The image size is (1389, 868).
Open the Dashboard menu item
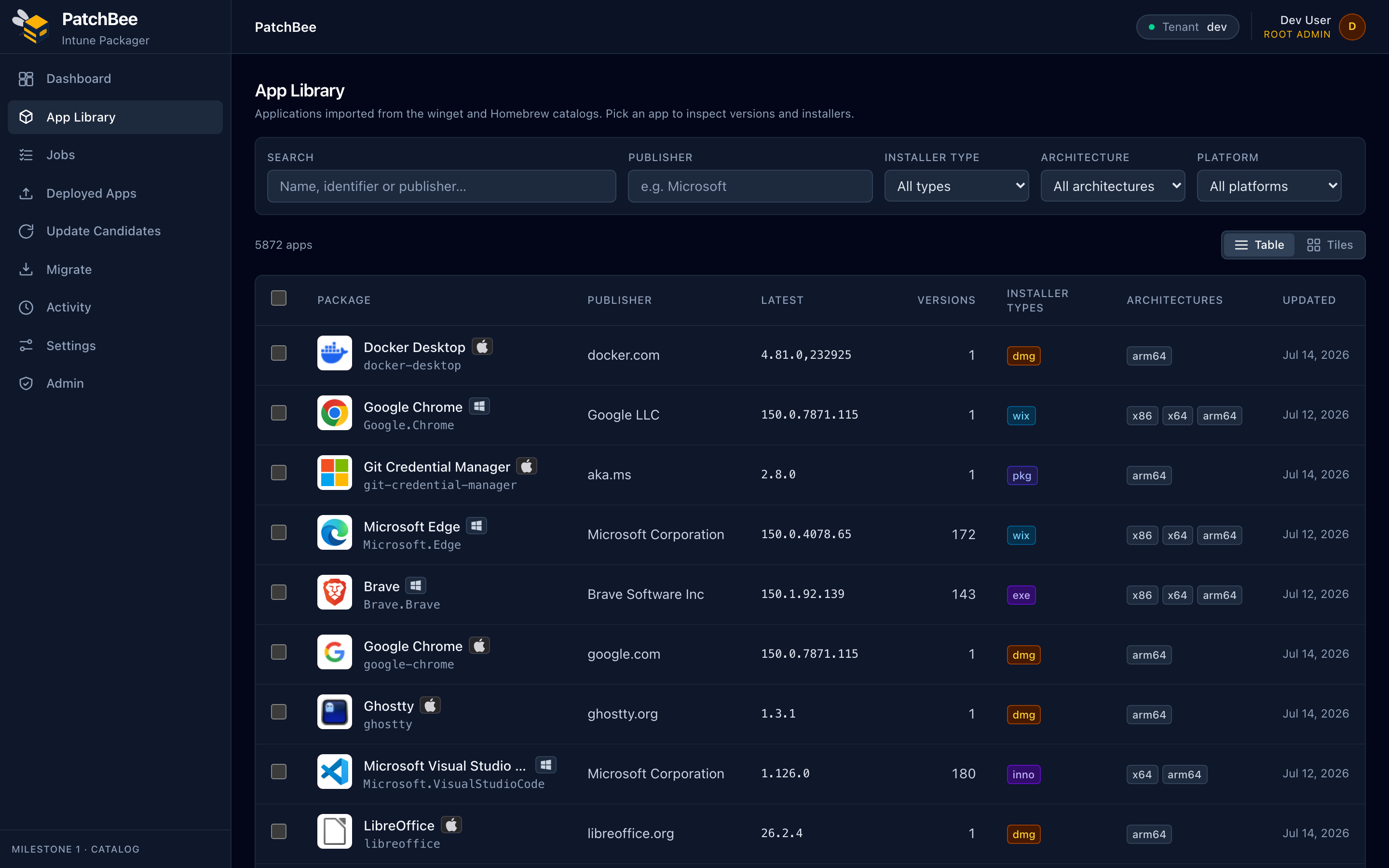pos(115,79)
